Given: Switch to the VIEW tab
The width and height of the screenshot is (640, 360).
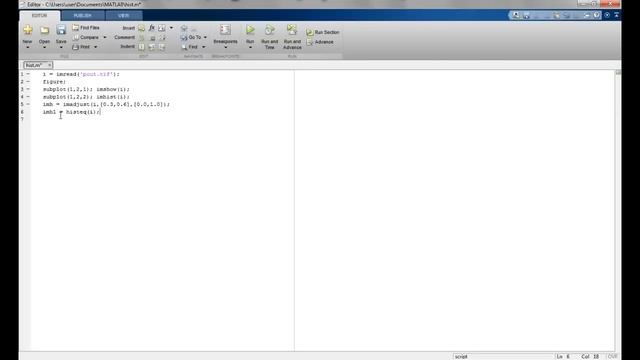Looking at the screenshot, I should tap(124, 16).
